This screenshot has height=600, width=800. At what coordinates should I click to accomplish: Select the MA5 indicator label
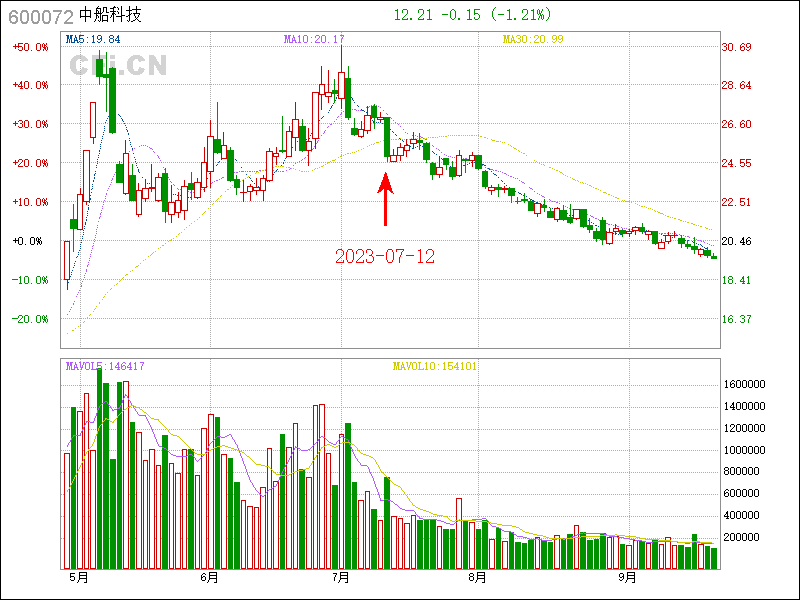(93, 39)
